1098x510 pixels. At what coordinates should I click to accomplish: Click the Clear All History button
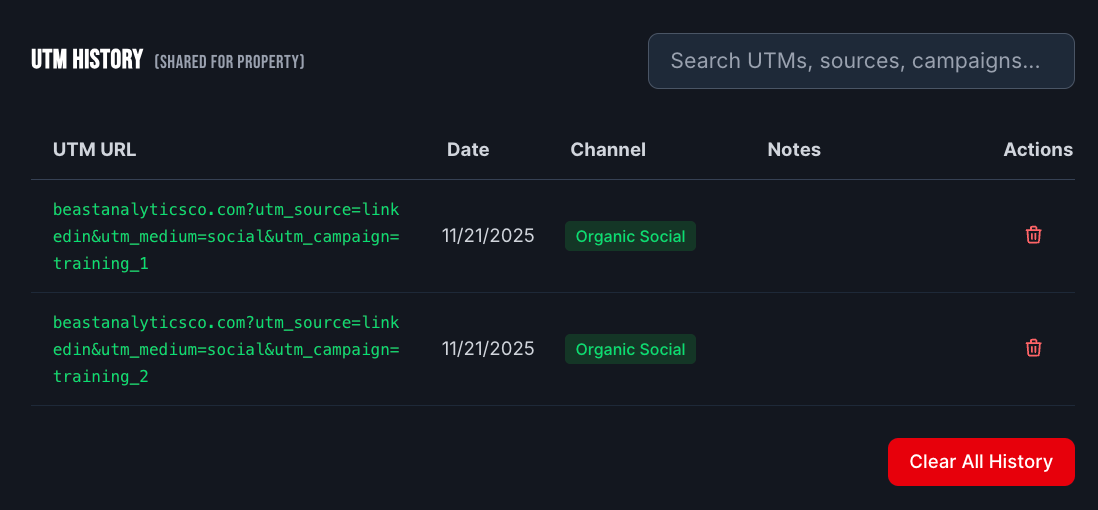[x=981, y=462]
